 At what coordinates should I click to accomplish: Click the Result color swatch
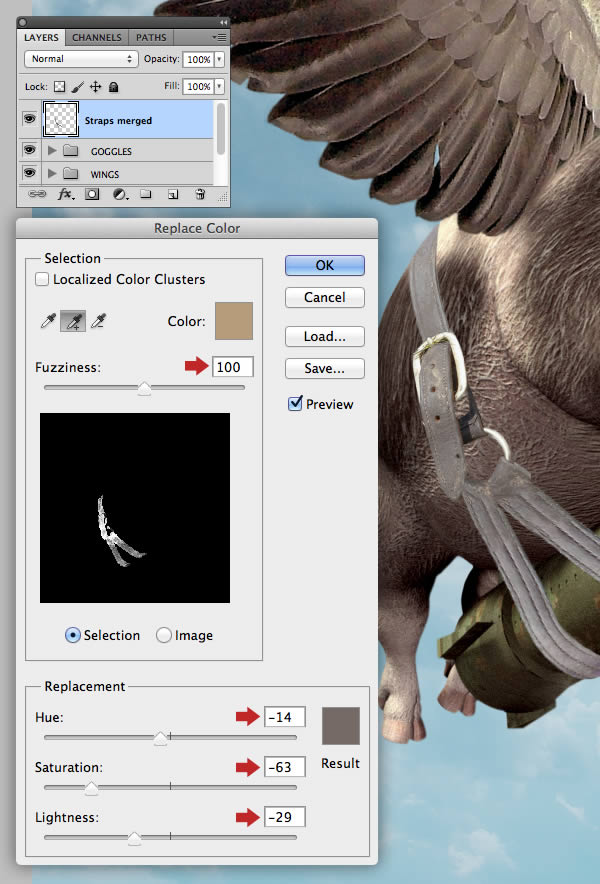[341, 726]
